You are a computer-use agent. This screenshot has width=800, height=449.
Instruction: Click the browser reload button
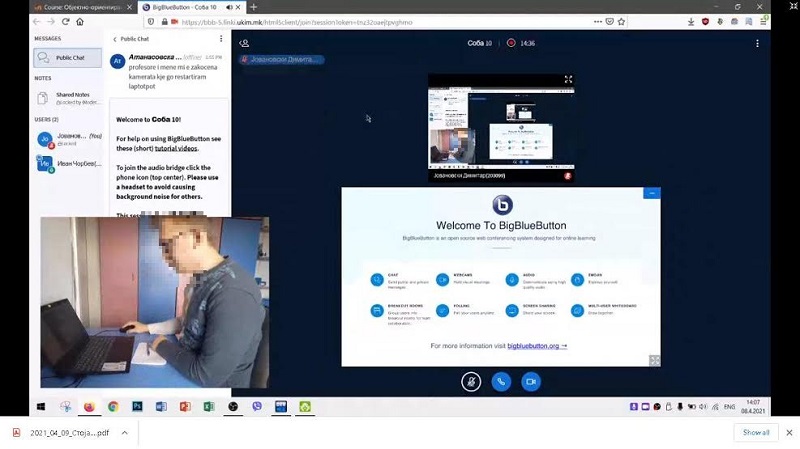pyautogui.click(x=65, y=21)
